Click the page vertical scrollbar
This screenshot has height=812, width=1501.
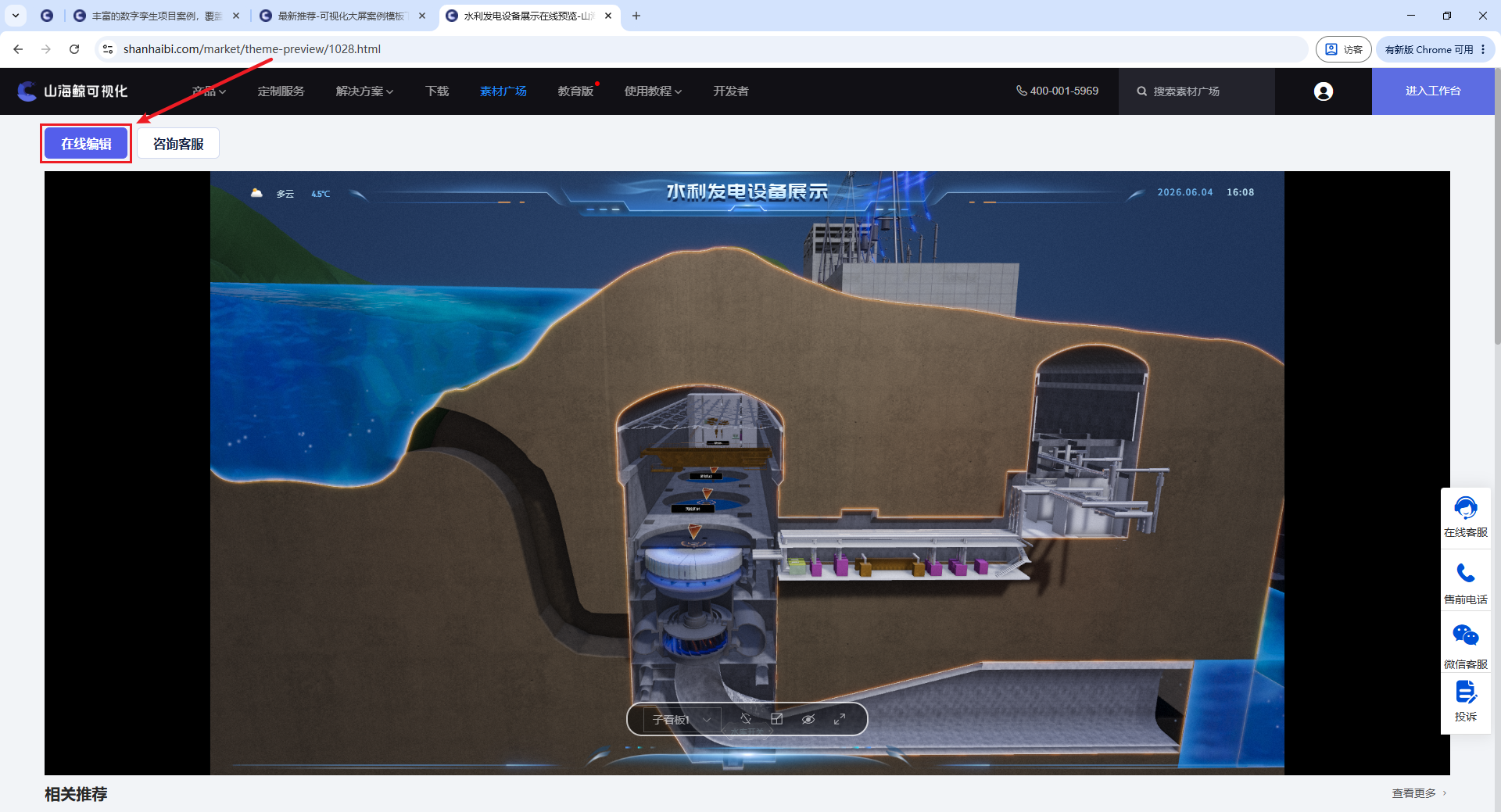coord(1497,207)
